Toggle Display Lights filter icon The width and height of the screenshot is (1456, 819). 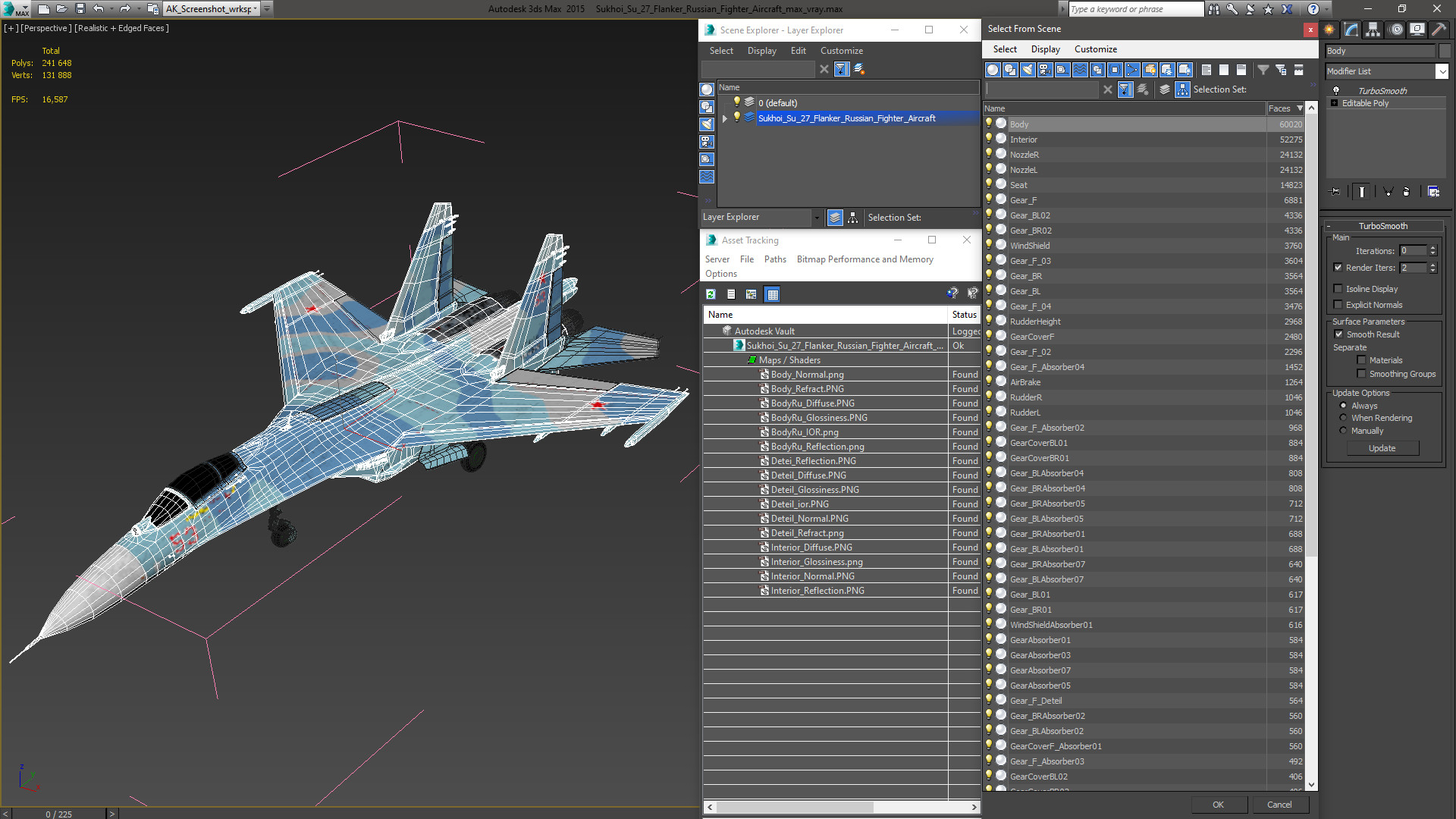point(1028,70)
